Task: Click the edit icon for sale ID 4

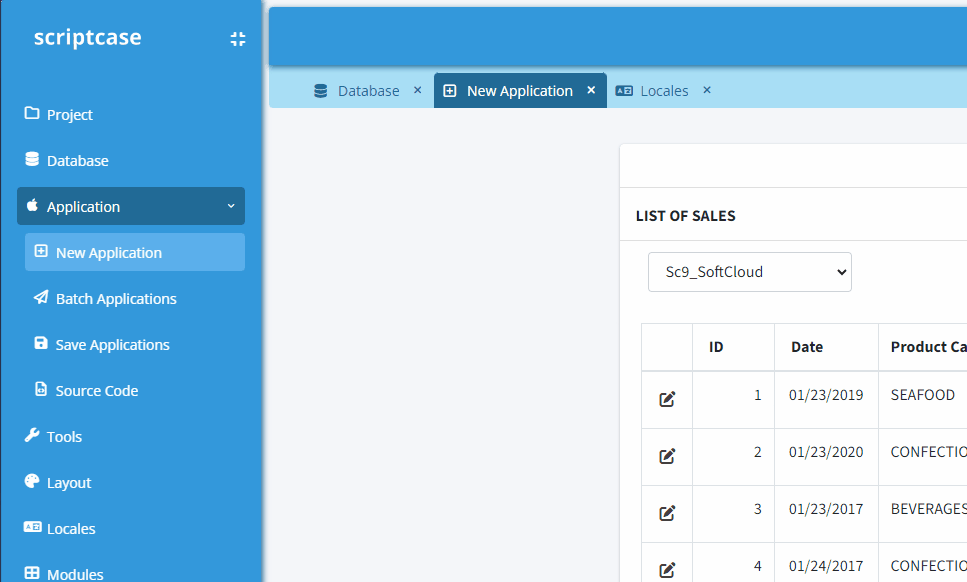Action: [667, 570]
